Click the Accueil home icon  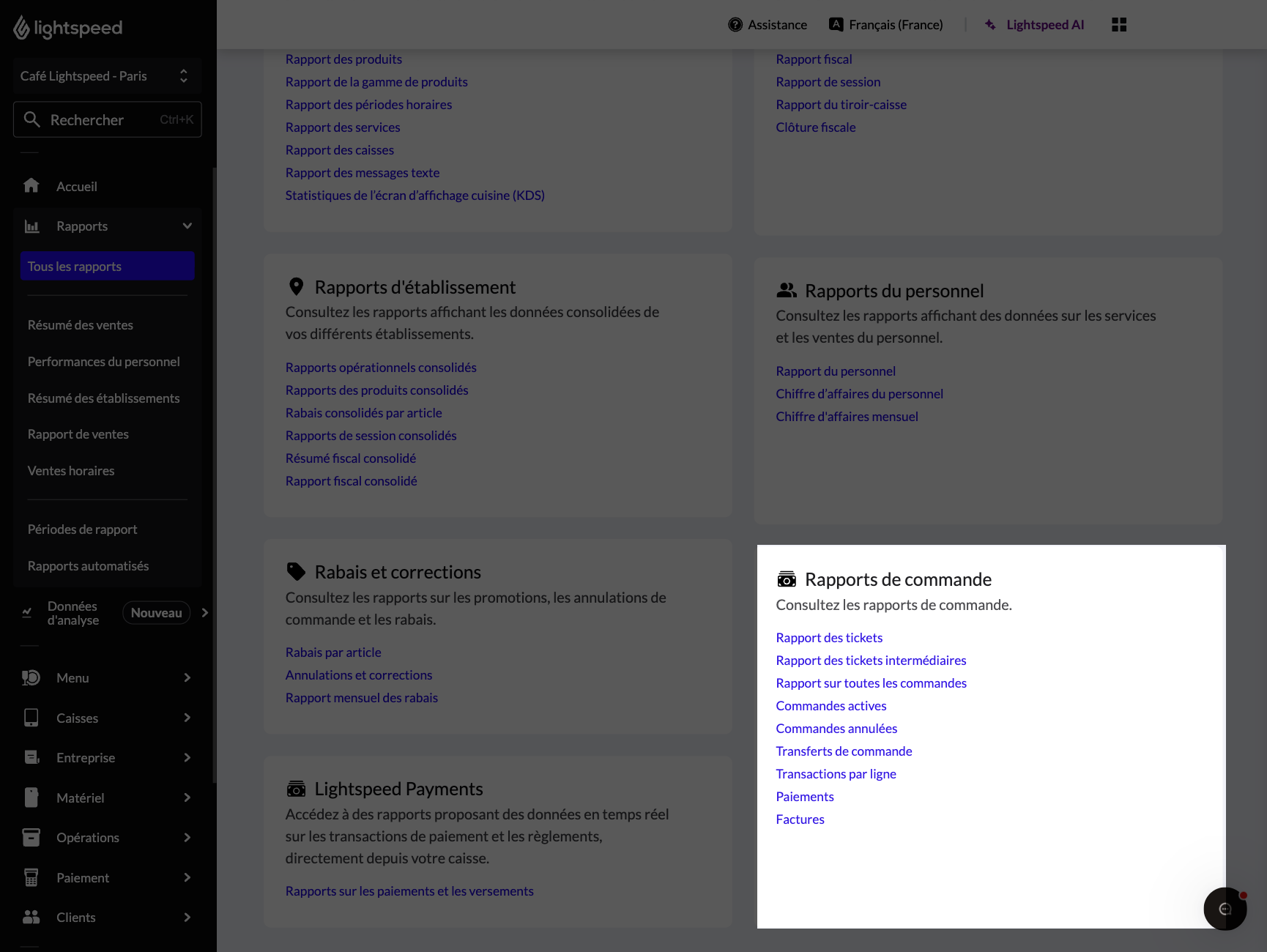coord(31,186)
